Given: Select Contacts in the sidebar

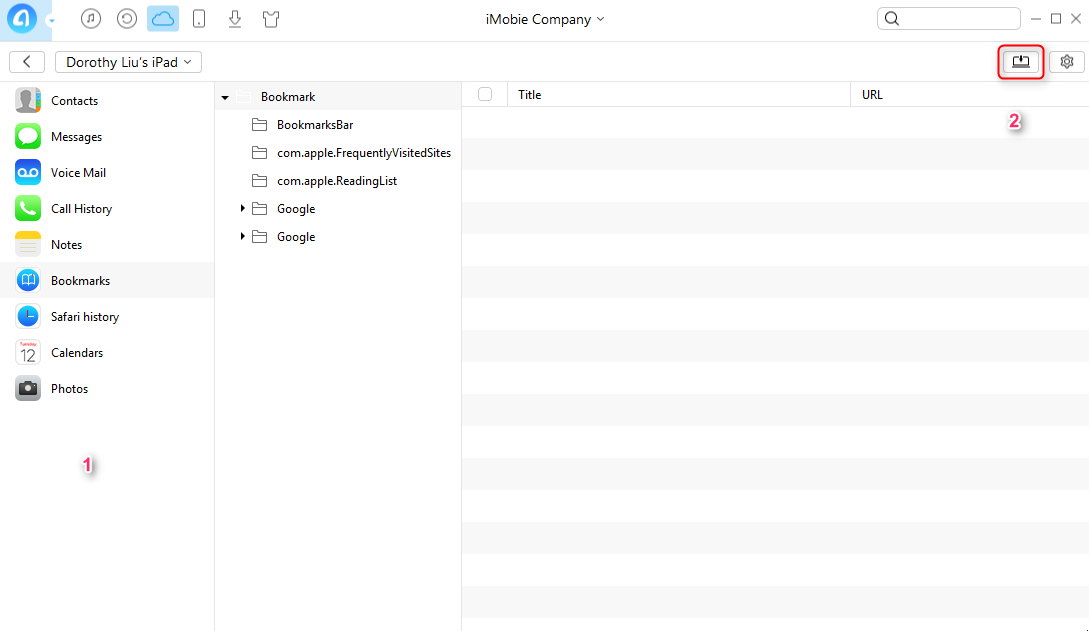Looking at the screenshot, I should pos(107,101).
